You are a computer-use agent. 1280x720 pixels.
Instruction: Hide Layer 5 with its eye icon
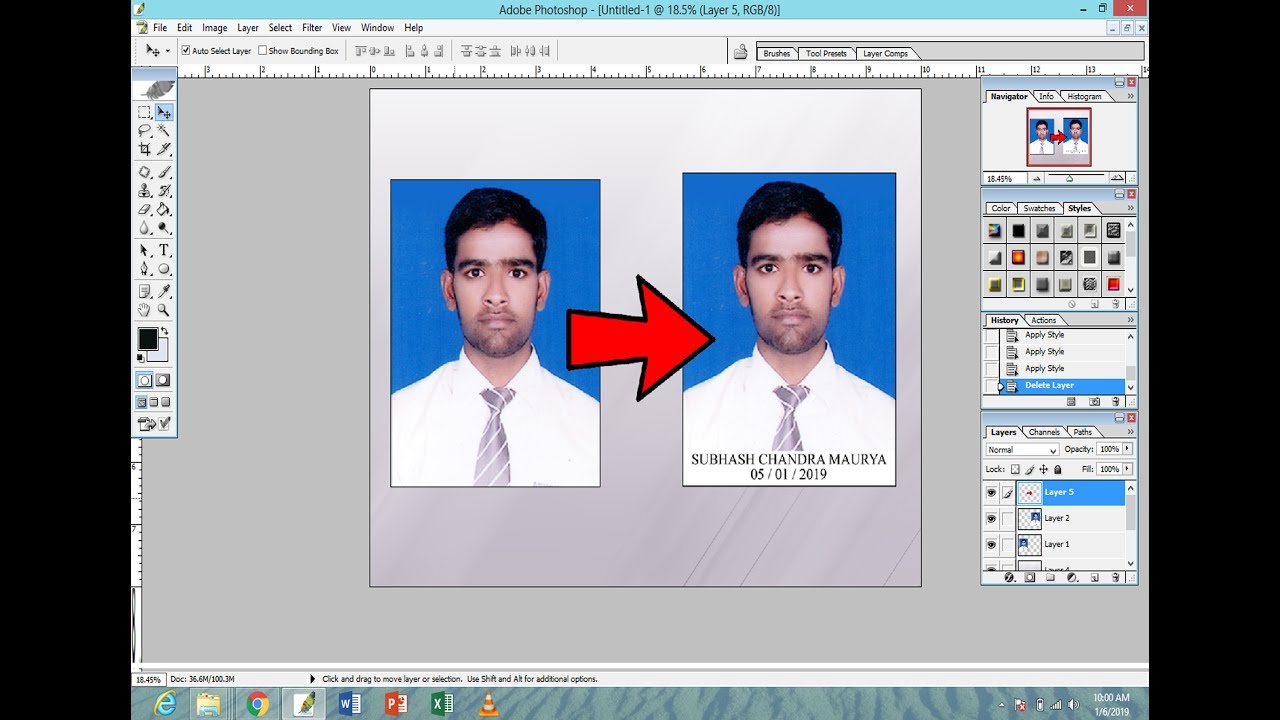[991, 492]
